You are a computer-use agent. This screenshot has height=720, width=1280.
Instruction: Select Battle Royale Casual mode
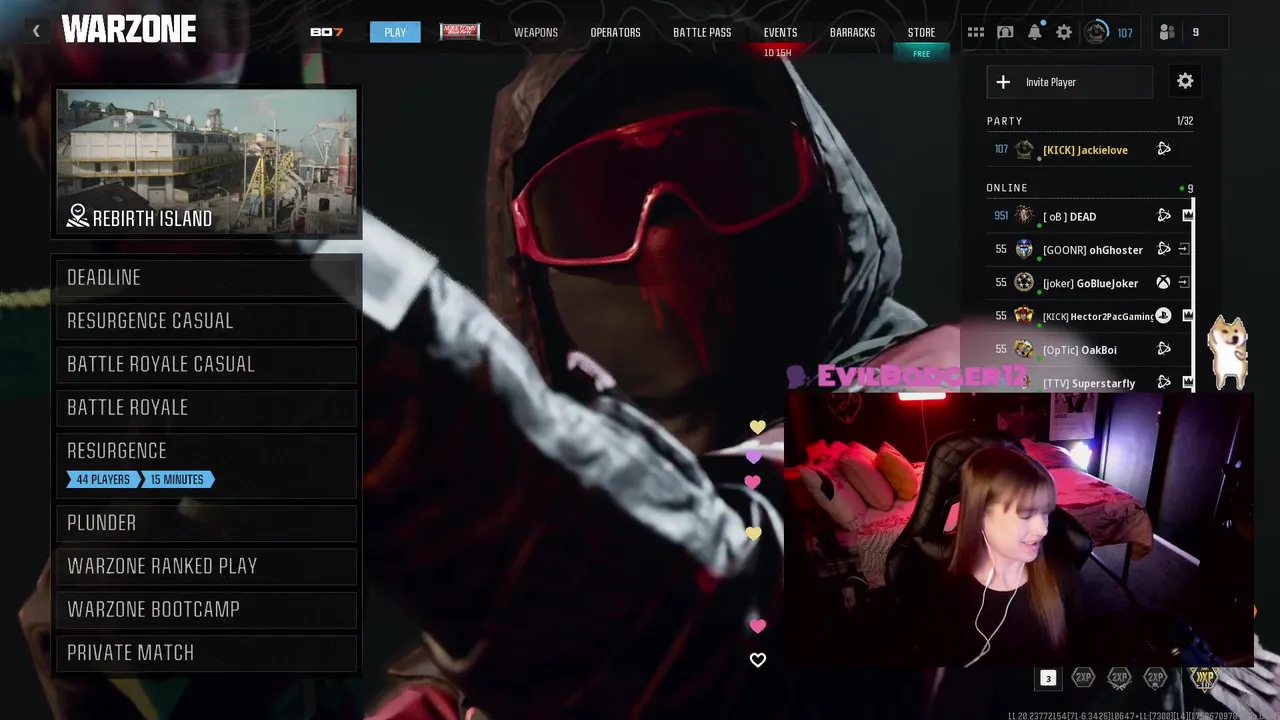coord(207,364)
